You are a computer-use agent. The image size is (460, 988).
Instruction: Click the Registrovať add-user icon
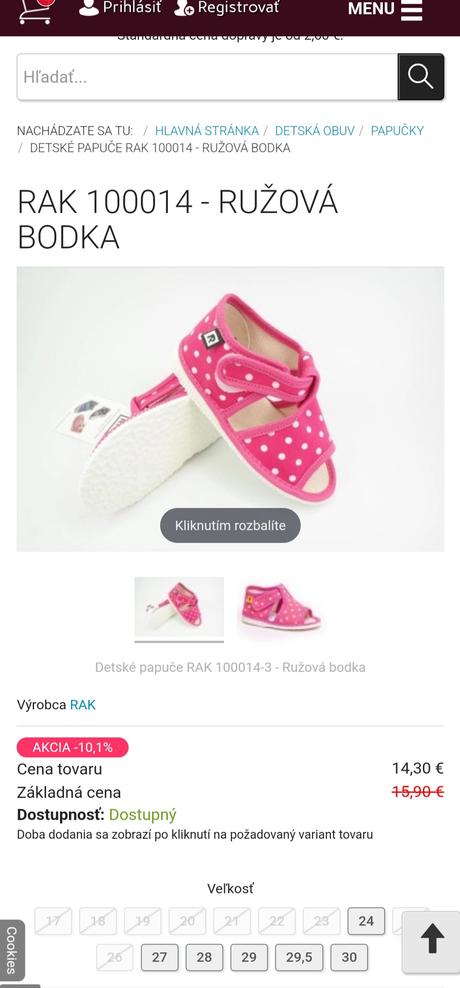pyautogui.click(x=184, y=8)
